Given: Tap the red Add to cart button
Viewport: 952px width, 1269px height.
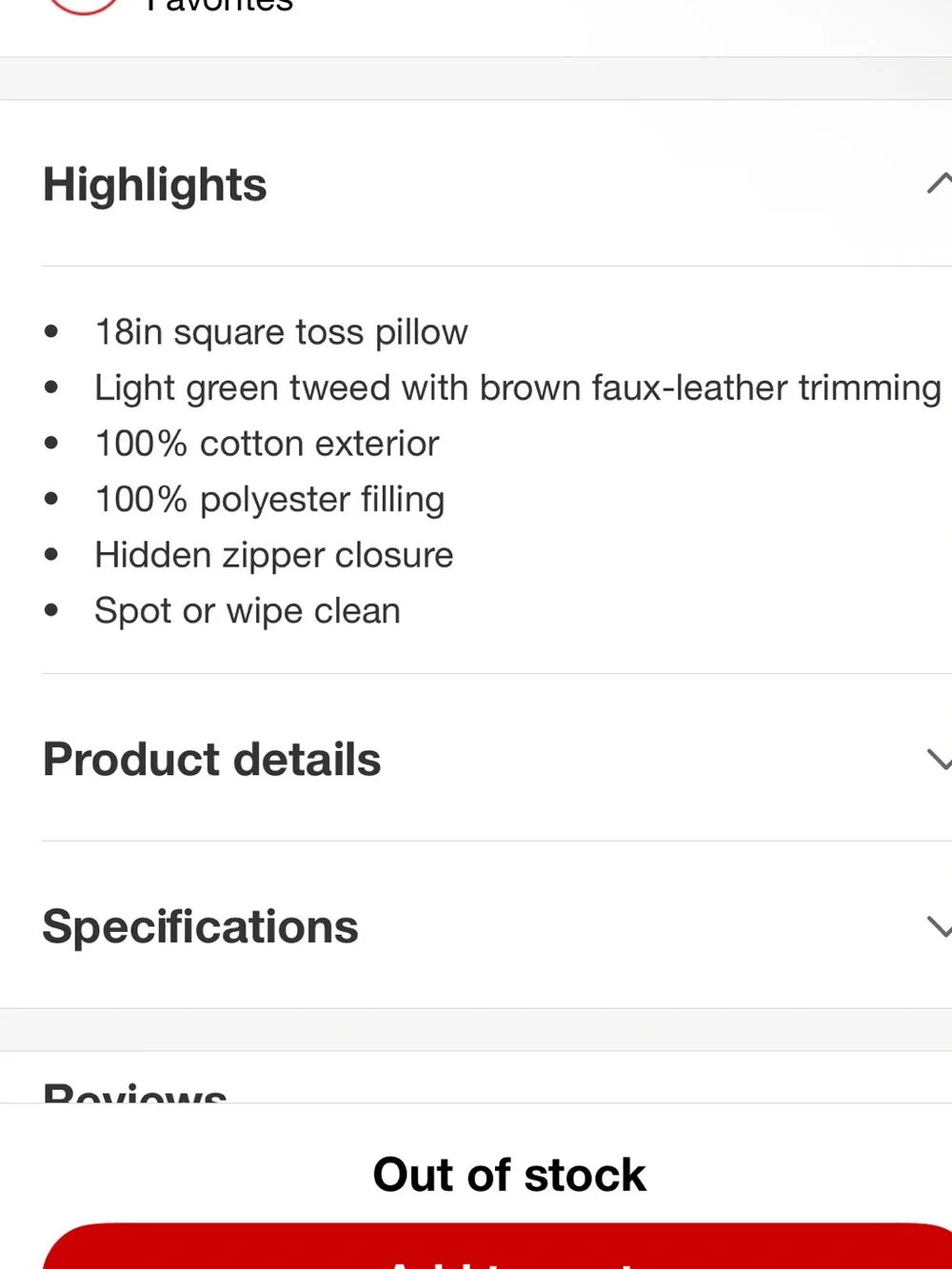Looking at the screenshot, I should click(497, 1246).
